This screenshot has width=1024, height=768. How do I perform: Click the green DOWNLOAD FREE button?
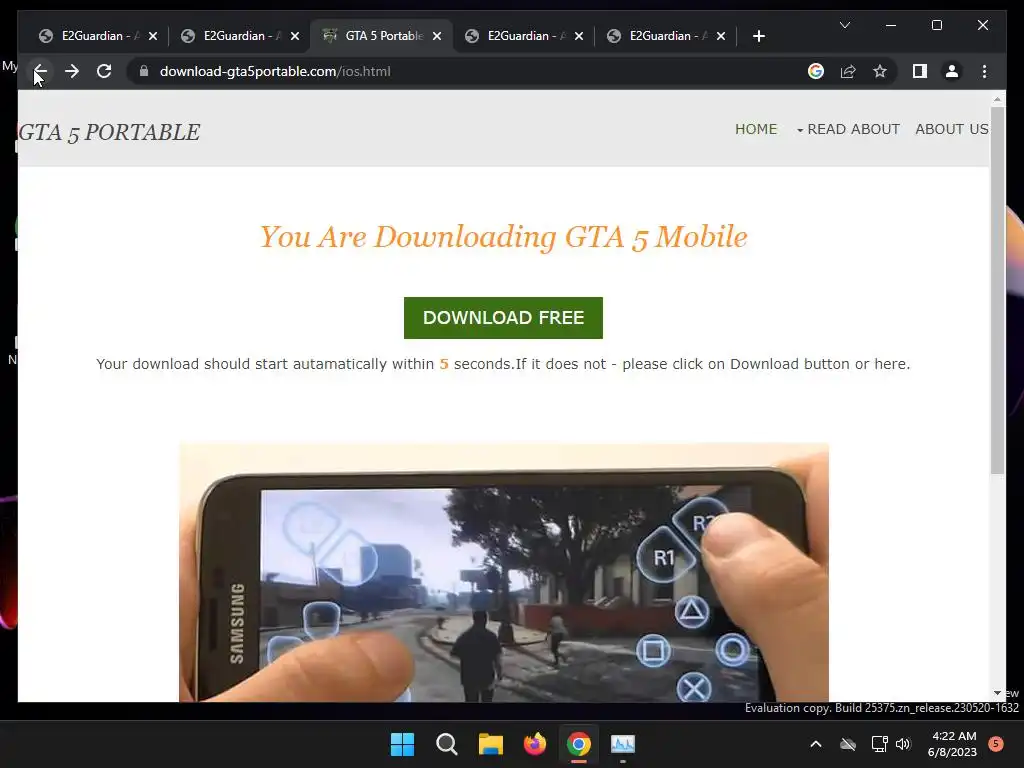click(503, 317)
